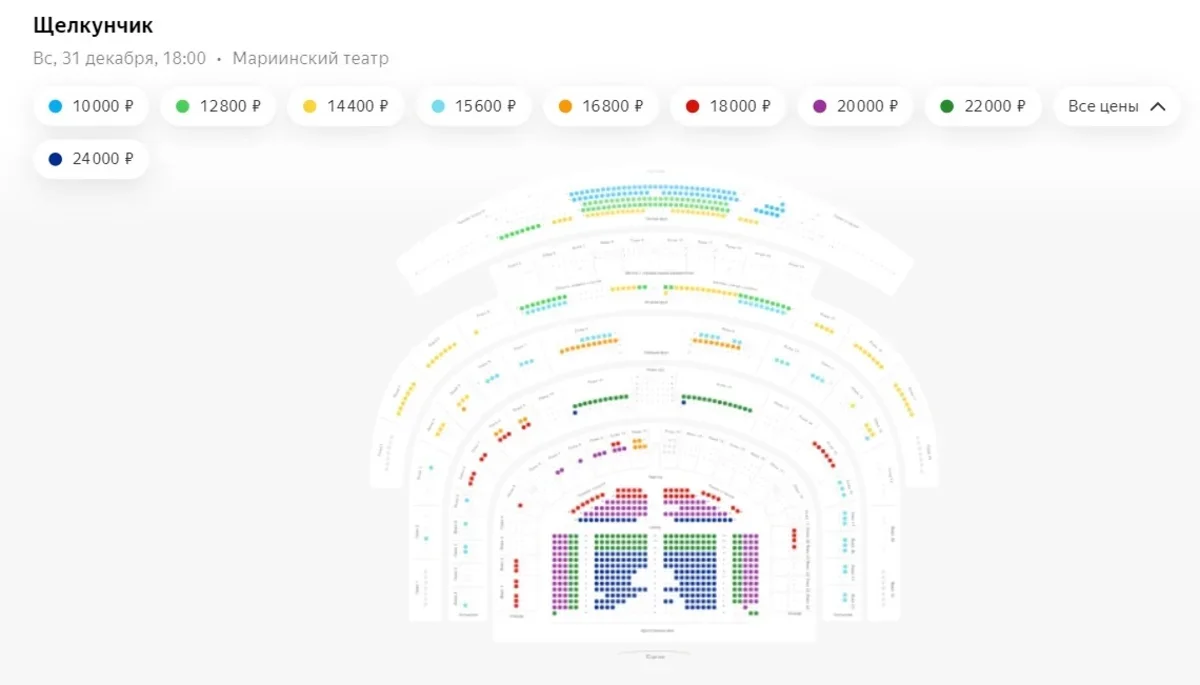
Task: Click the dark green dot for 22000 ₽
Action: click(947, 106)
